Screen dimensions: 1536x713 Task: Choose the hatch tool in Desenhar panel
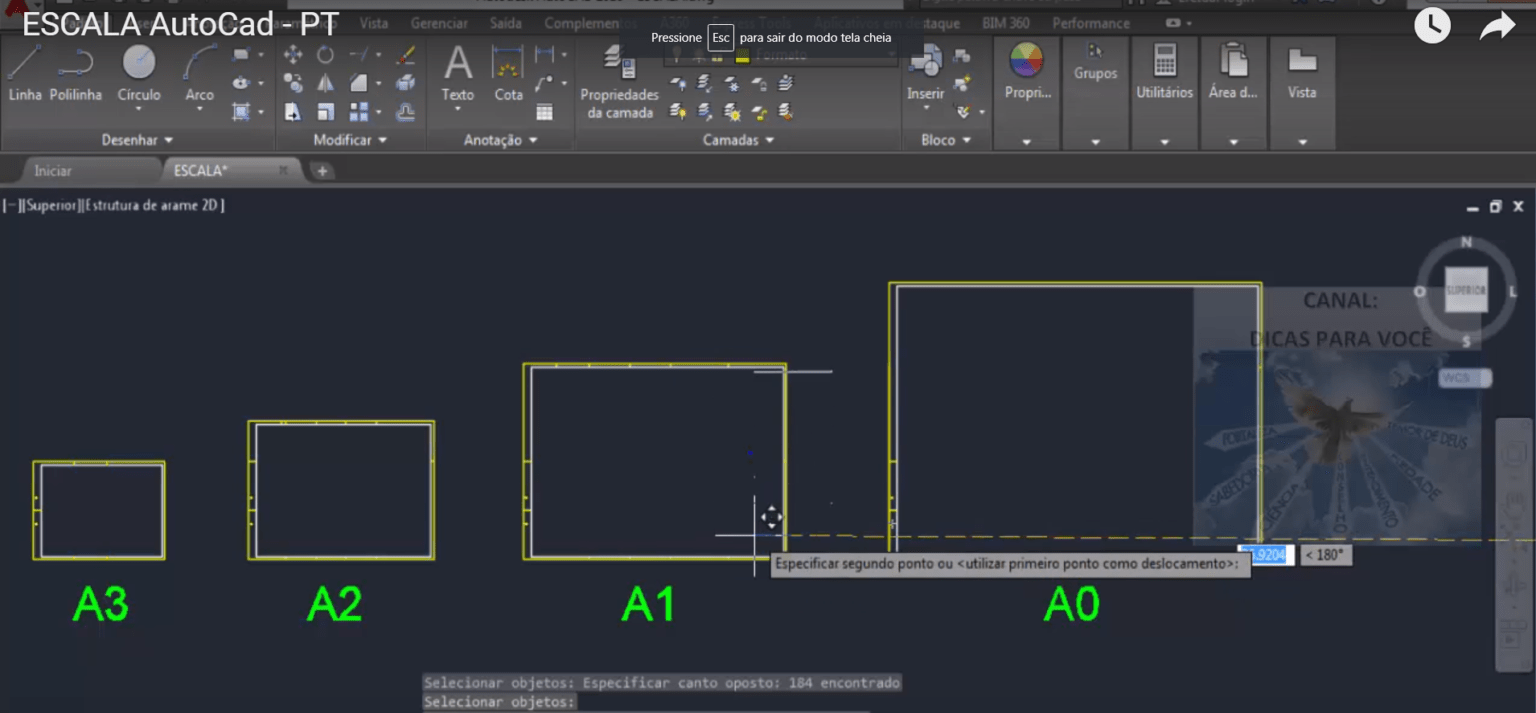pos(240,112)
